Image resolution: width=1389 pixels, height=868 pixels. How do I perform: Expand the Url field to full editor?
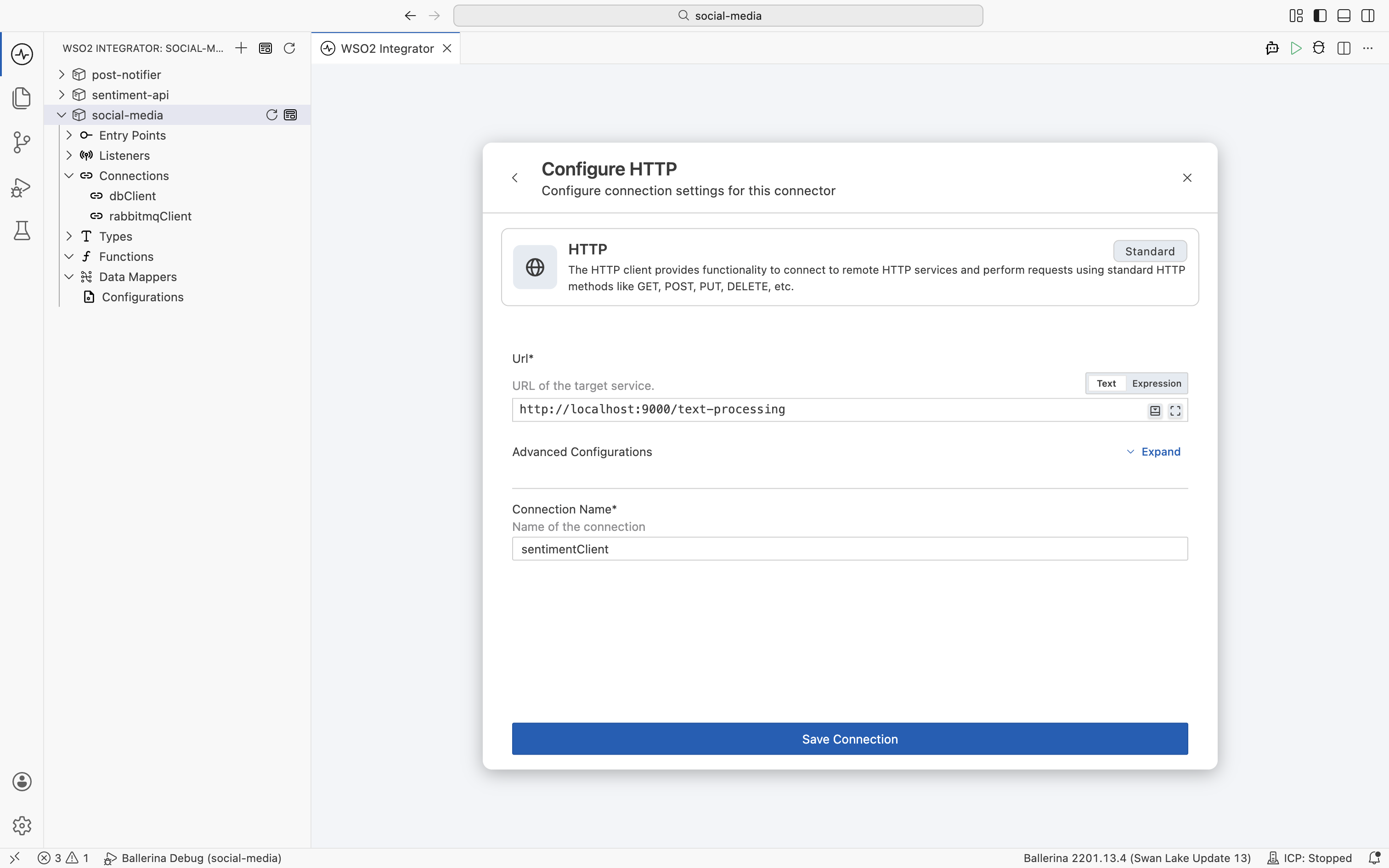tap(1175, 411)
